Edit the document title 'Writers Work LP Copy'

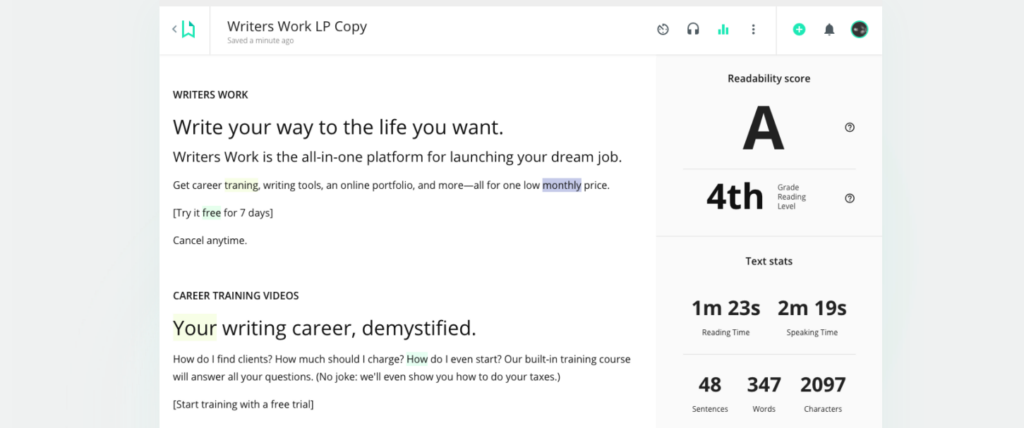pyautogui.click(x=297, y=26)
